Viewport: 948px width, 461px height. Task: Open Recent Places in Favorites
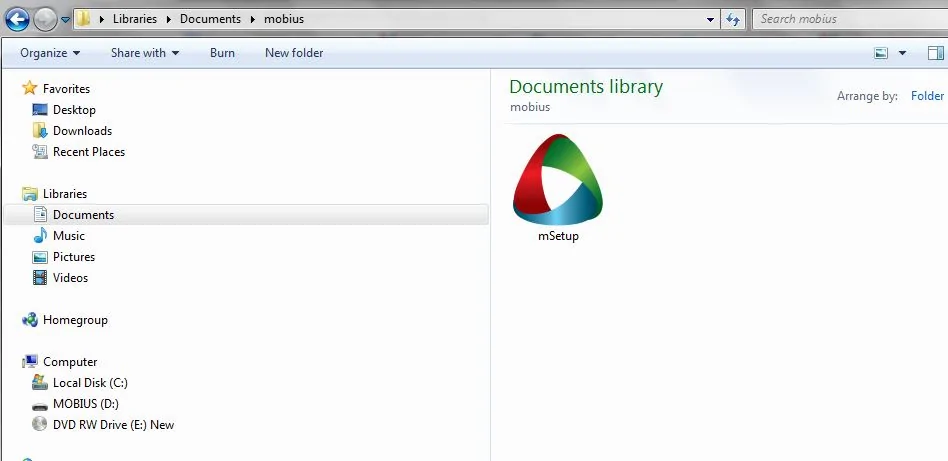89,152
